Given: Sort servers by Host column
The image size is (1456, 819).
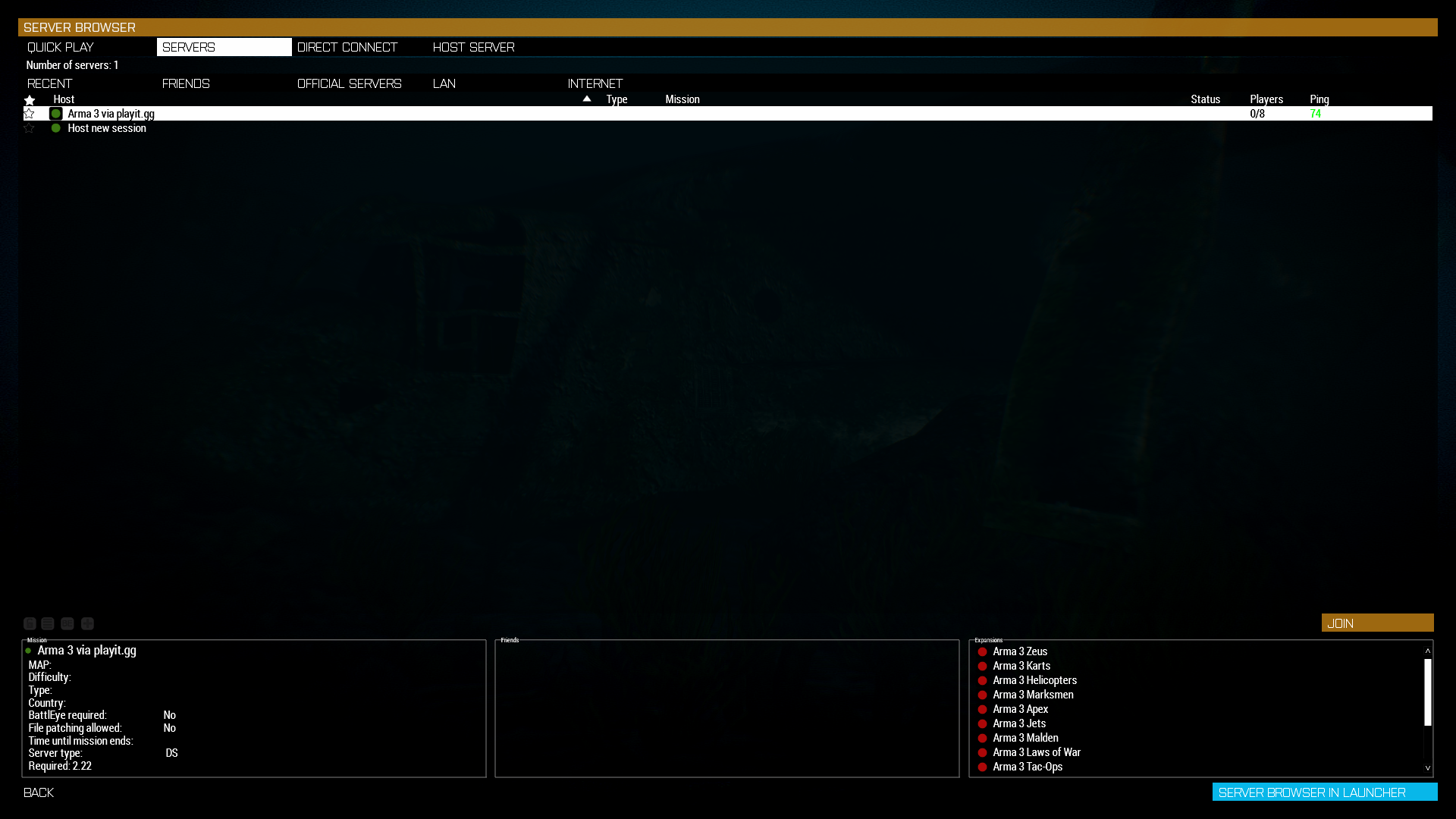Looking at the screenshot, I should coord(64,99).
